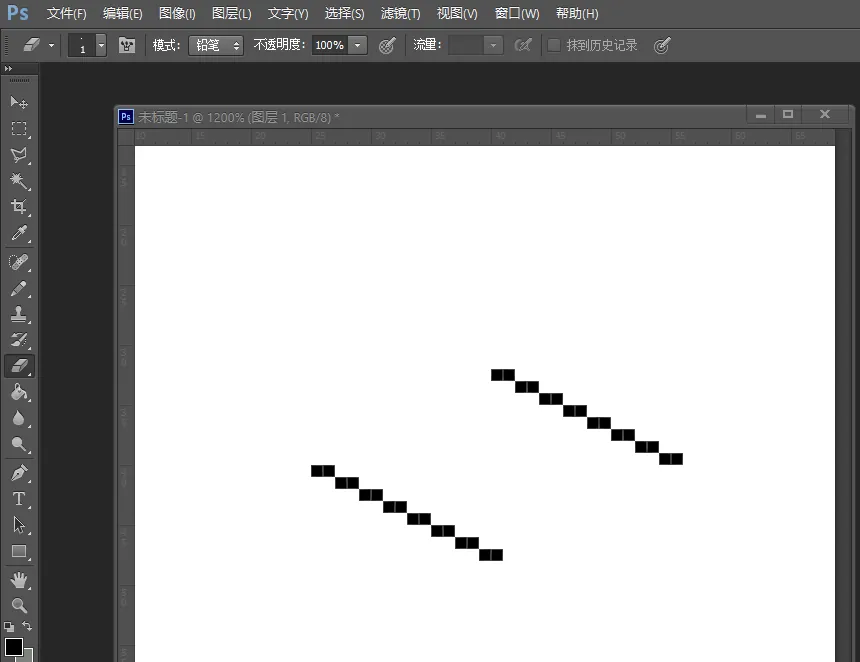860x662 pixels.
Task: Open the 编辑(E) menu
Action: [122, 14]
